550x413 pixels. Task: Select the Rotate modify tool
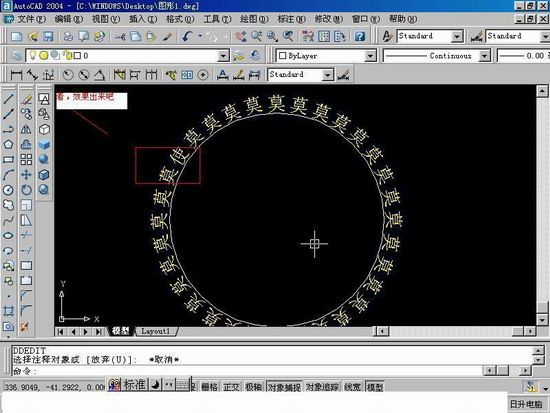point(26,190)
